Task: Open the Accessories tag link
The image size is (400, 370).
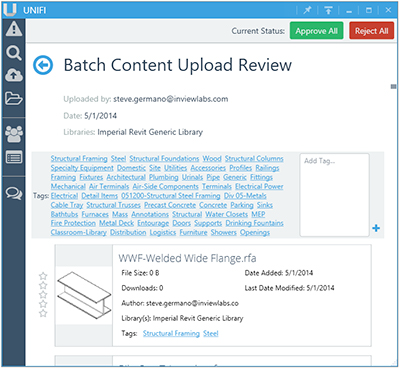Action: (x=208, y=168)
